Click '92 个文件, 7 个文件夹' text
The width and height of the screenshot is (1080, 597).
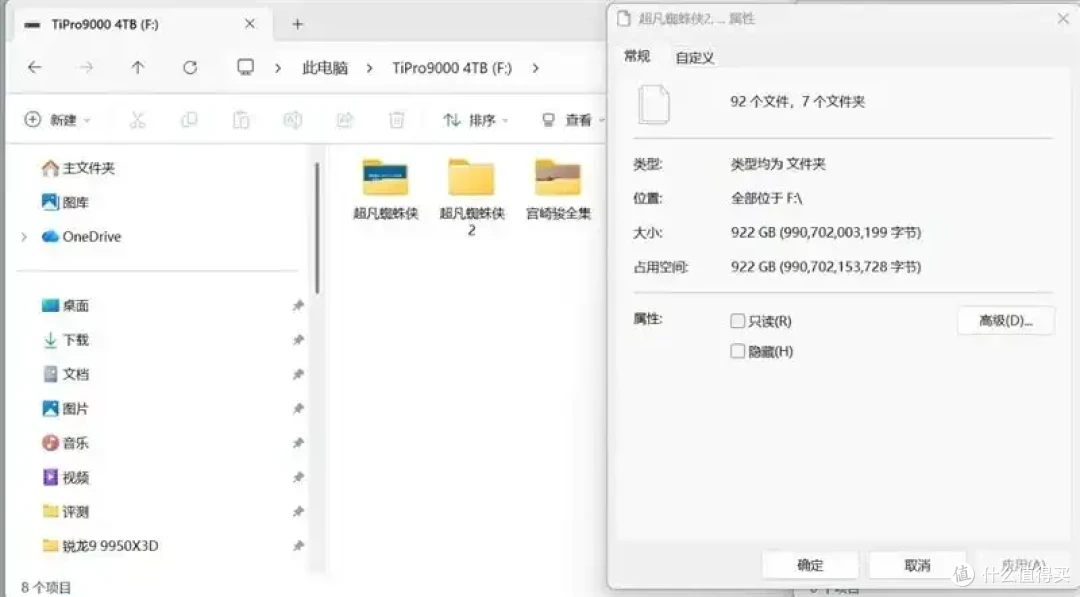coord(797,102)
